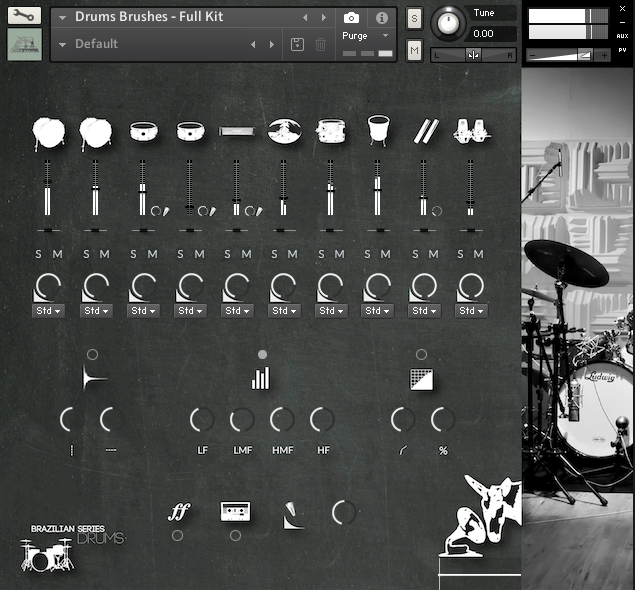Click the first kick drum volume fader
Viewport: 635px width, 590px height.
[47, 187]
